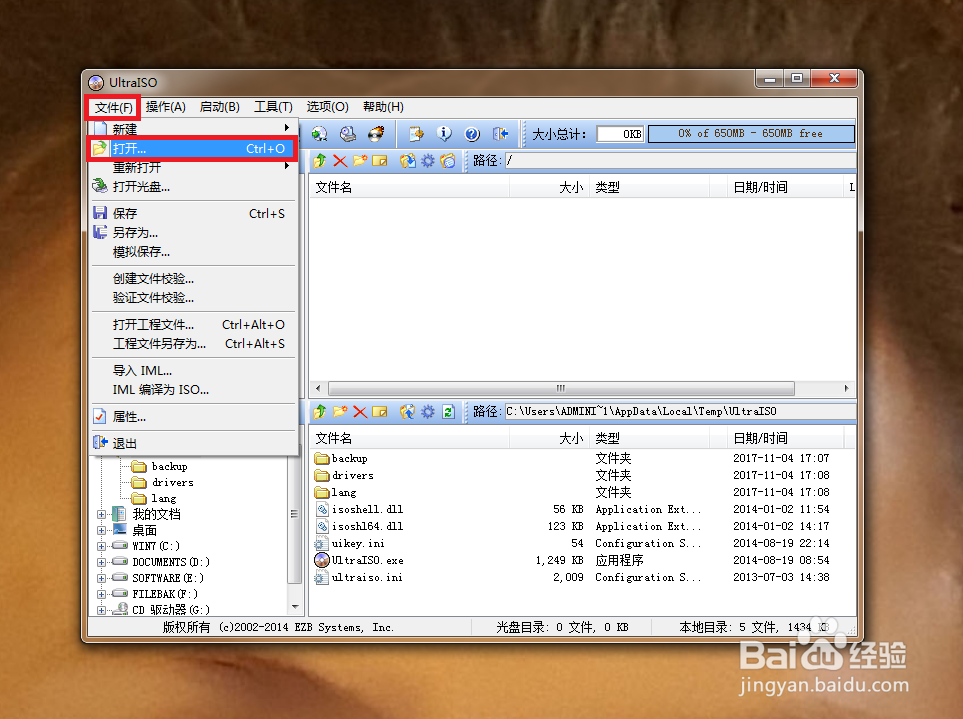Viewport: 963px width, 719px height.
Task: Open 属性... from the File menu
Action: coord(192,417)
